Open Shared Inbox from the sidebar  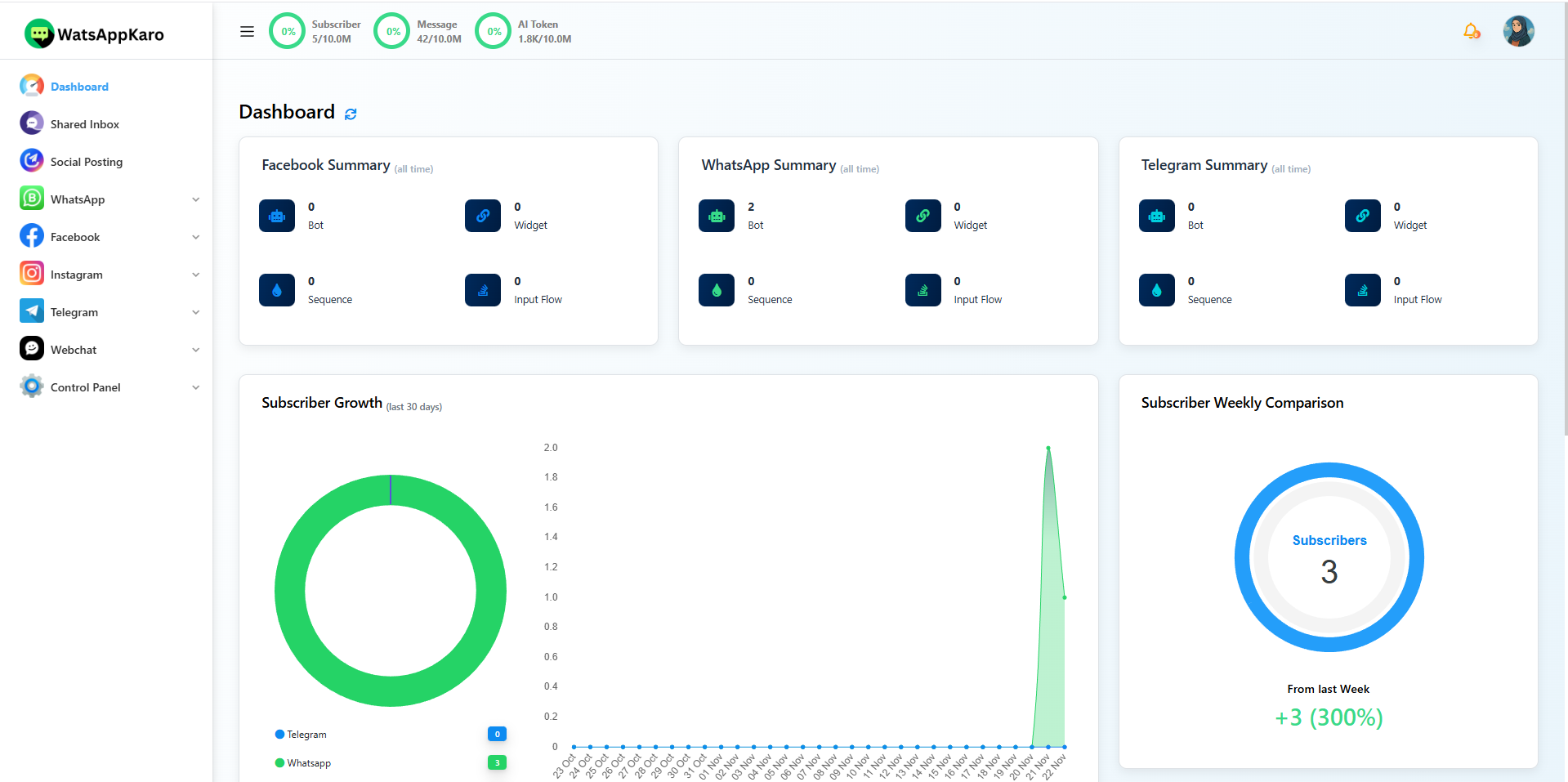point(85,124)
